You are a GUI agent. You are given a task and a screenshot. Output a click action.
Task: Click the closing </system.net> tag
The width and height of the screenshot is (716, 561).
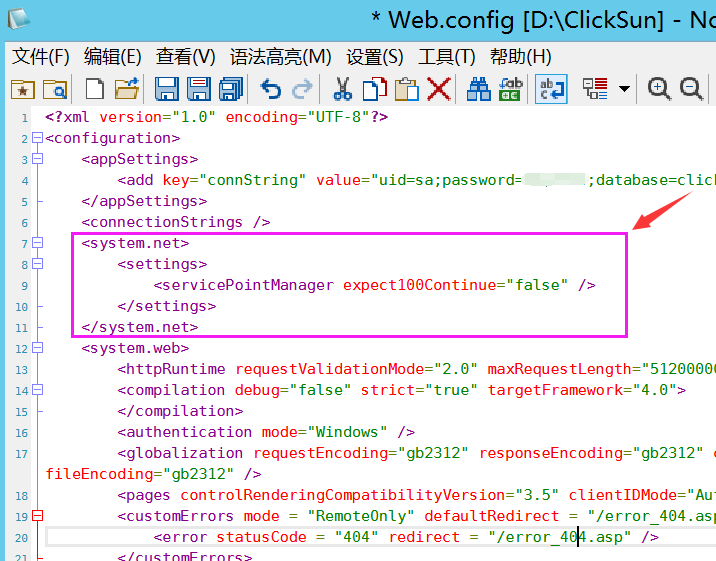coord(140,327)
